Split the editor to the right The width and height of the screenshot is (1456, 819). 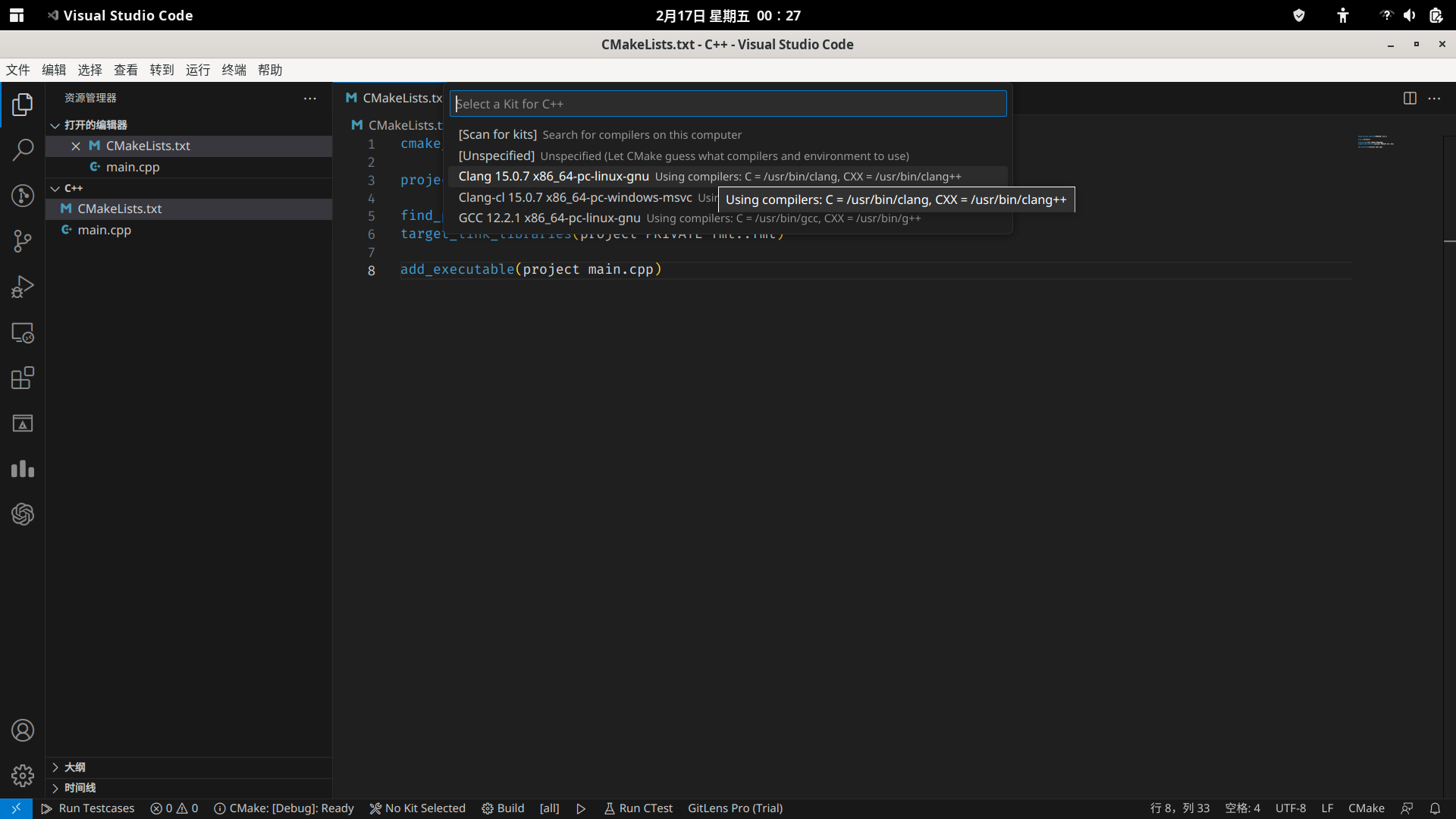(1410, 99)
